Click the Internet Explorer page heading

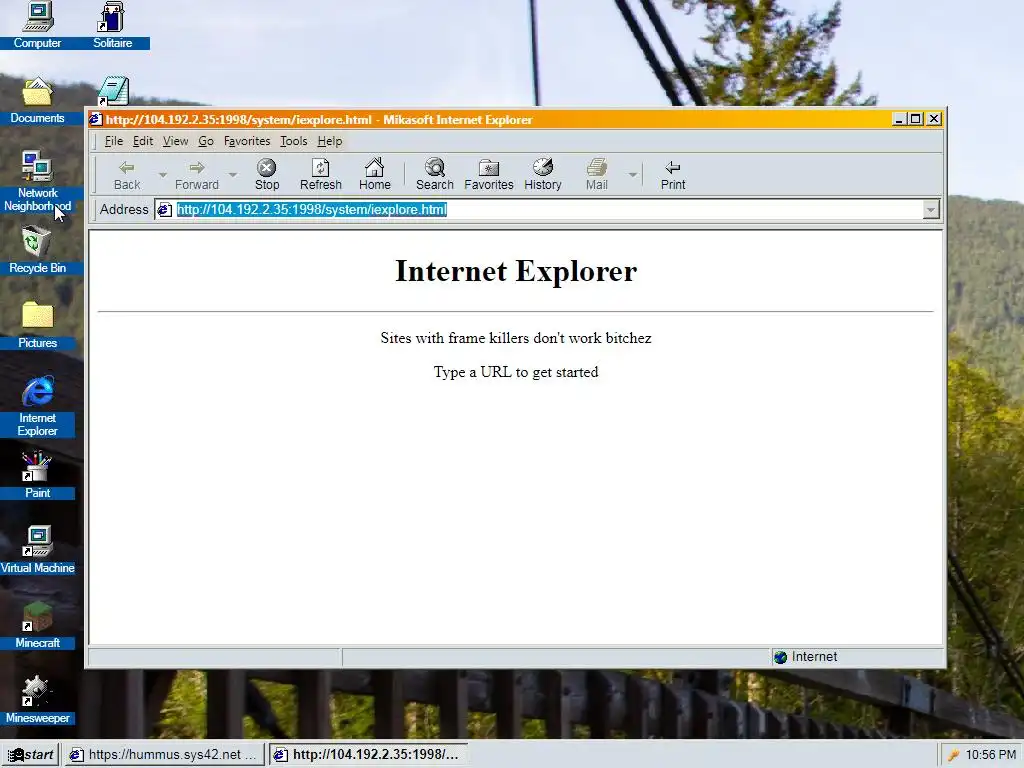coord(516,271)
